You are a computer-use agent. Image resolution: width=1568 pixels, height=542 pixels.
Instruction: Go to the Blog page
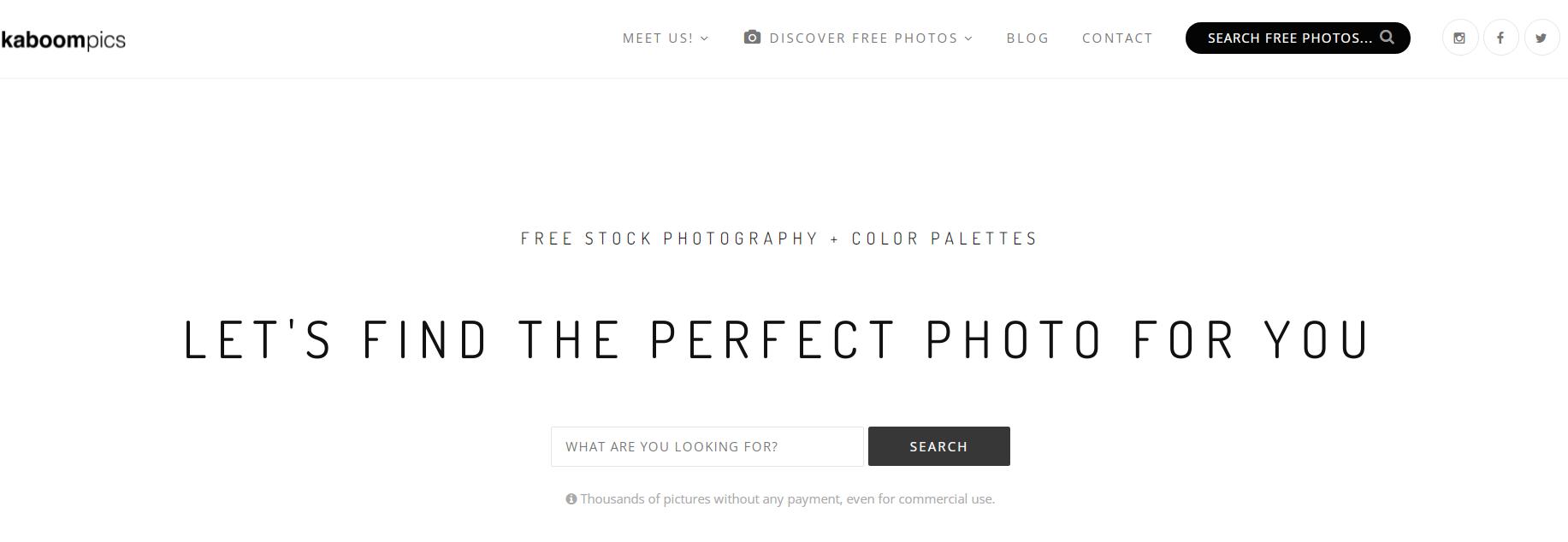1027,38
